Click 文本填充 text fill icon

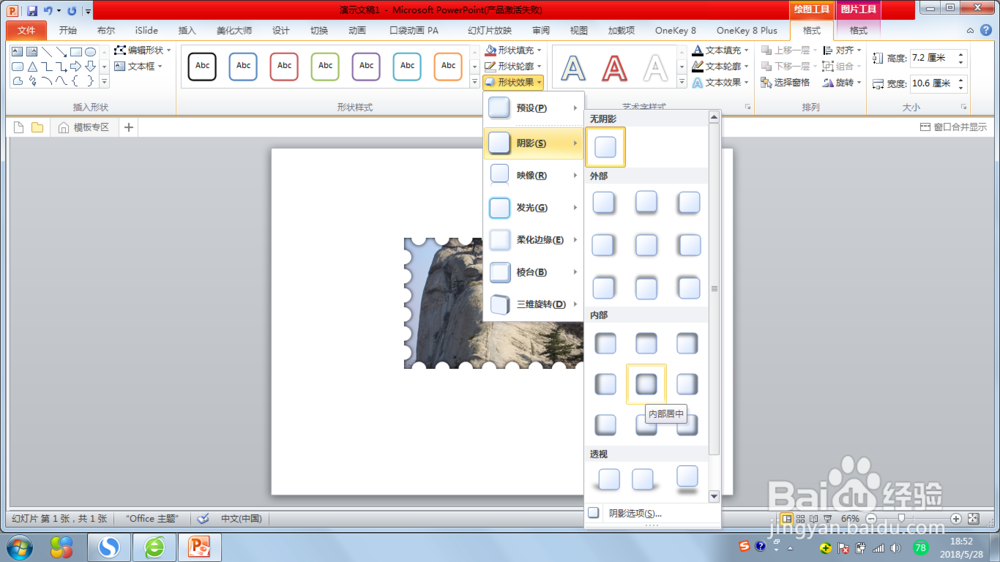point(698,50)
